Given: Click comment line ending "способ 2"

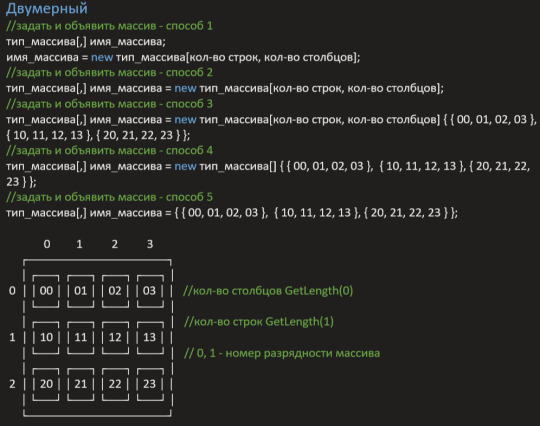Looking at the screenshot, I should pos(110,72).
